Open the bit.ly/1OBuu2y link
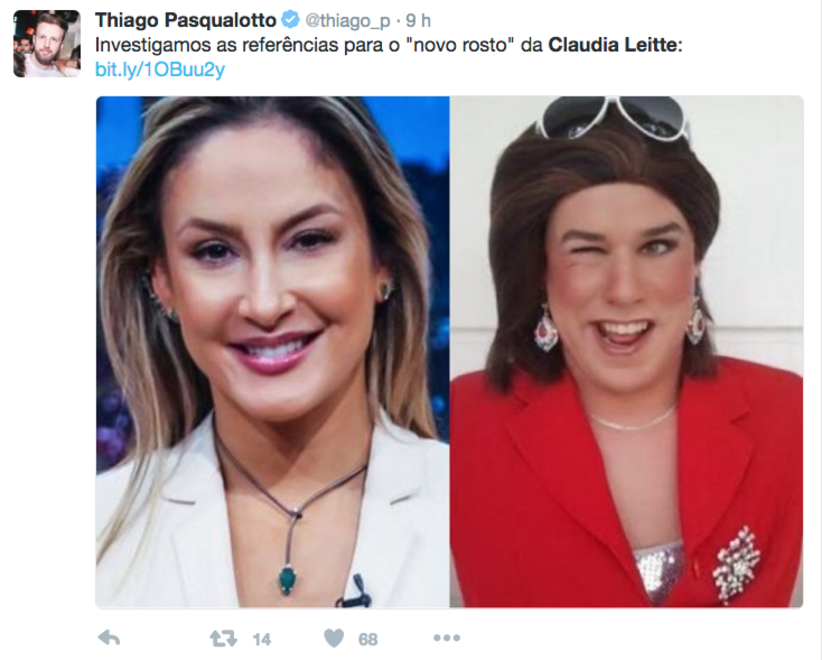Screen dimensions: 822x660 point(160,69)
